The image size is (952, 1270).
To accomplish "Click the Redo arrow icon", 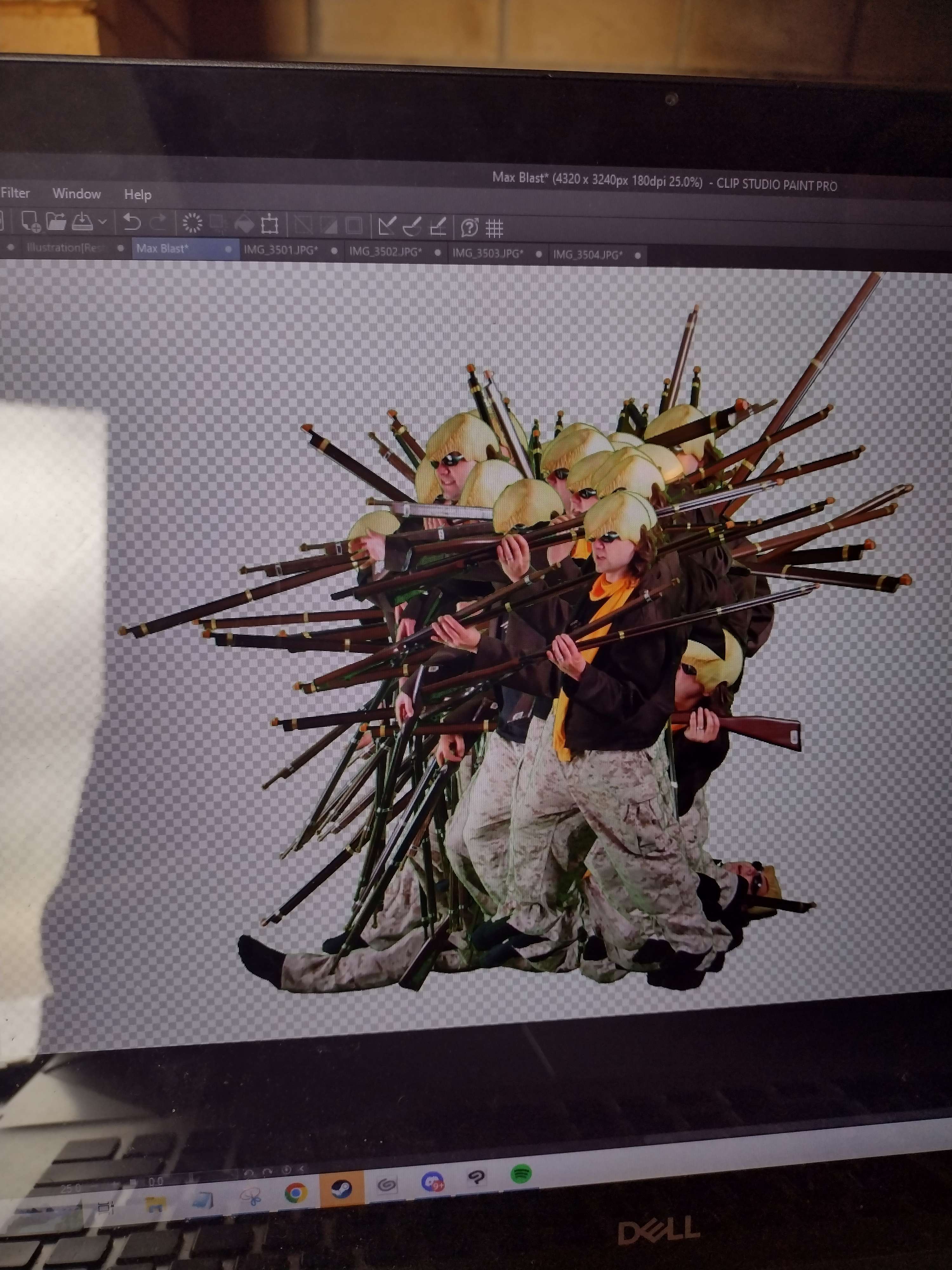I will (x=158, y=223).
